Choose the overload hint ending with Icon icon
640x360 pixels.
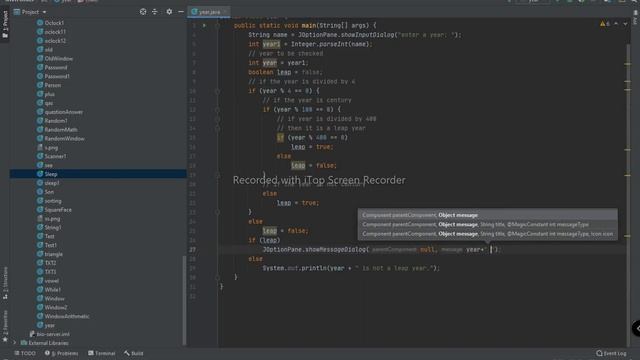coord(487,234)
